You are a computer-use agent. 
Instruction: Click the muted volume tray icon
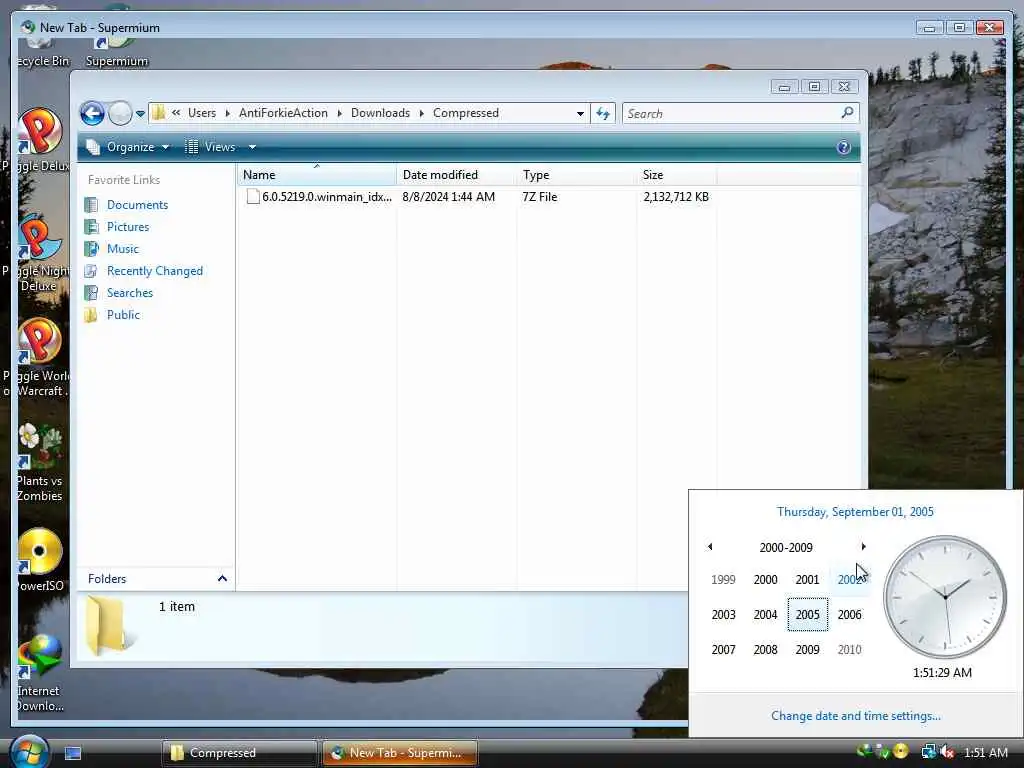947,752
